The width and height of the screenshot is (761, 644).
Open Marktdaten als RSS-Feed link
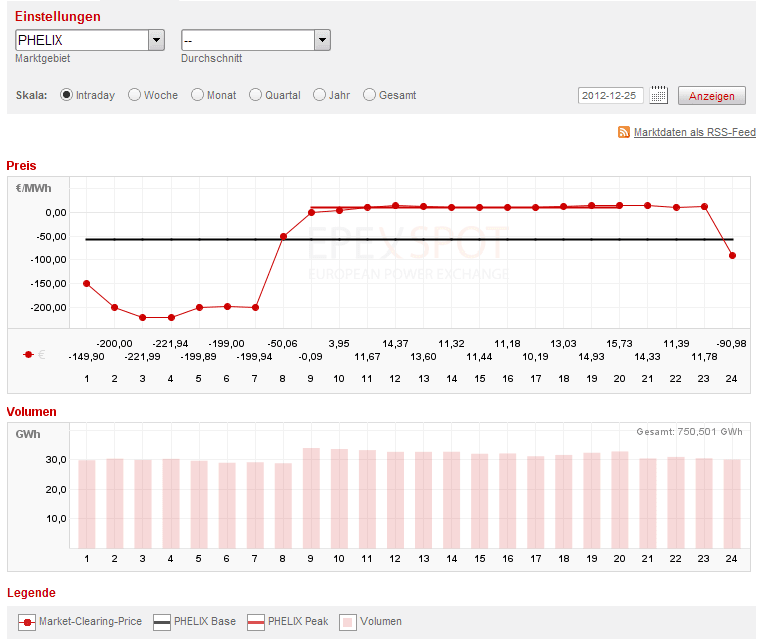coord(695,132)
